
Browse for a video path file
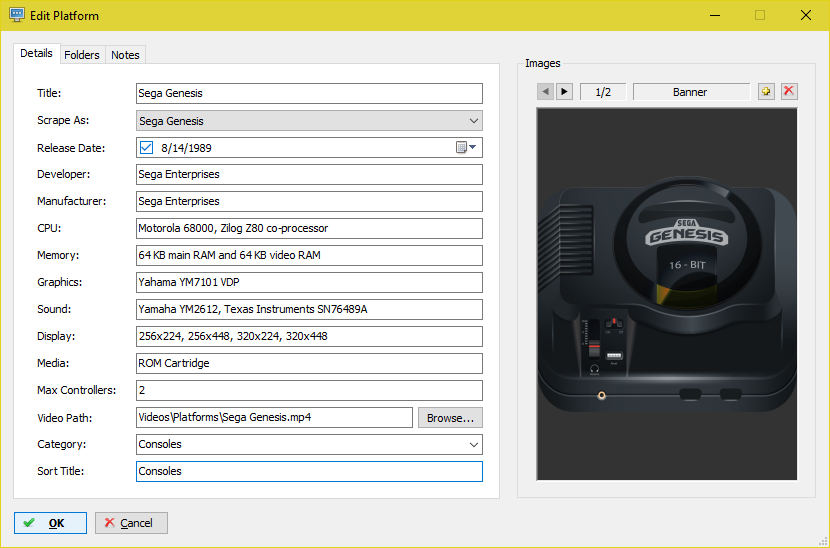coord(450,418)
